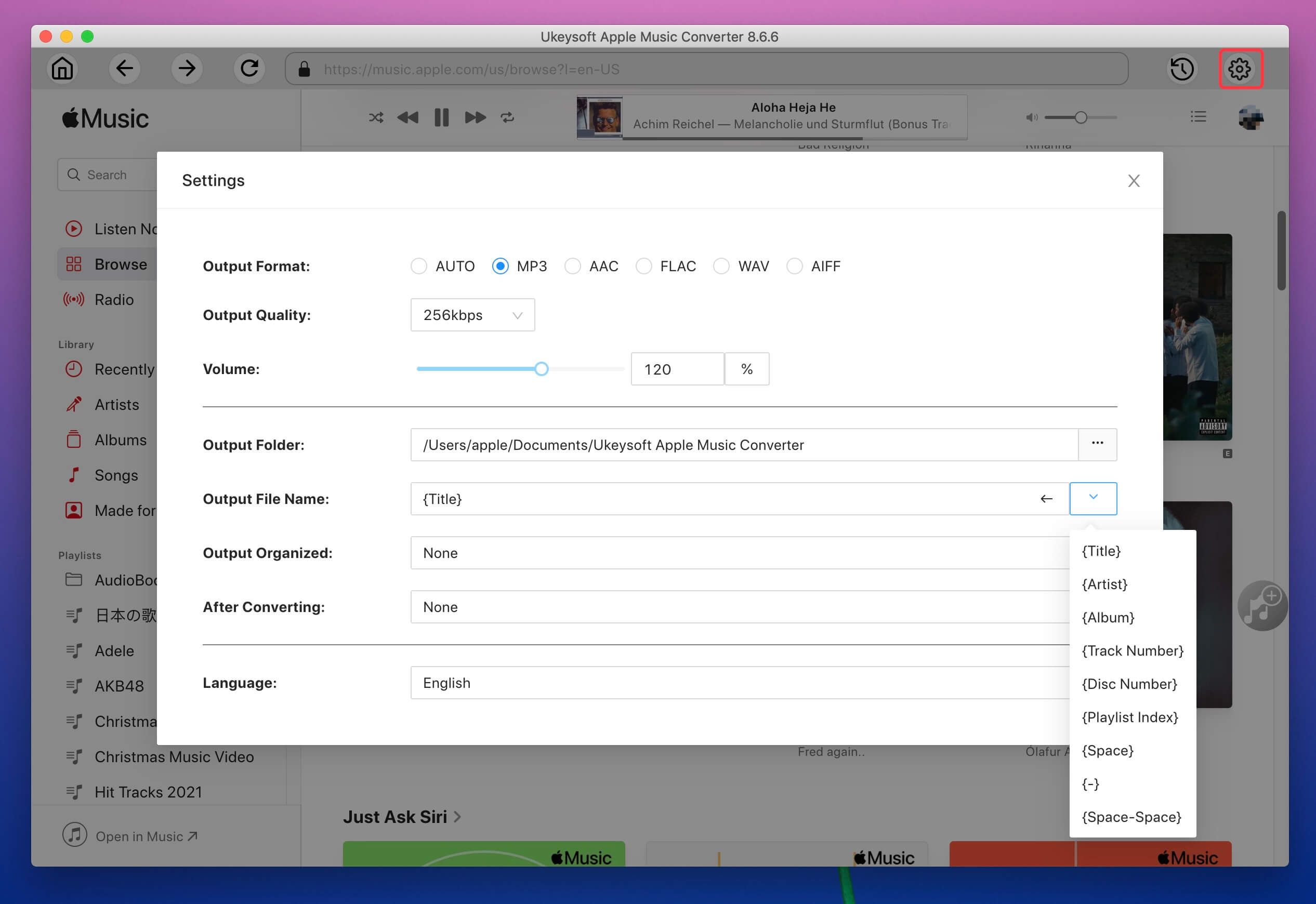The image size is (1316, 904).
Task: Click the settings gear icon
Action: (1240, 68)
